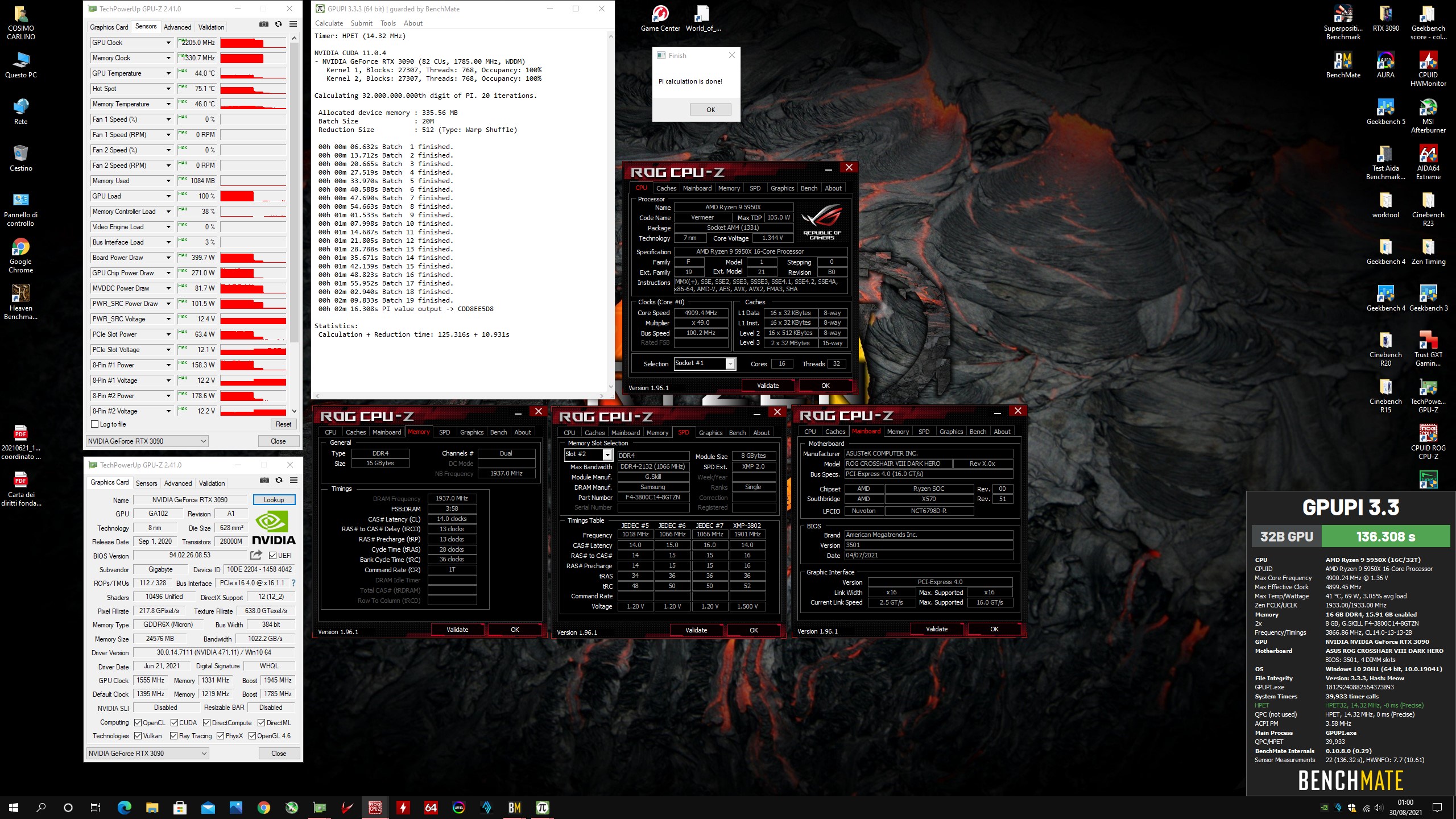The height and width of the screenshot is (819, 1456).
Task: Toggle the Ray Tracing checkbox
Action: 173,736
